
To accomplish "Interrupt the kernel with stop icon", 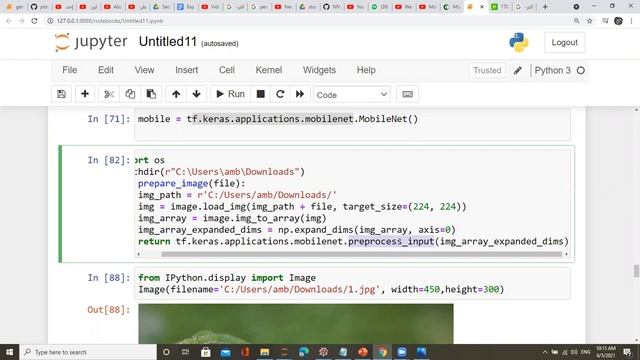I will [x=260, y=94].
